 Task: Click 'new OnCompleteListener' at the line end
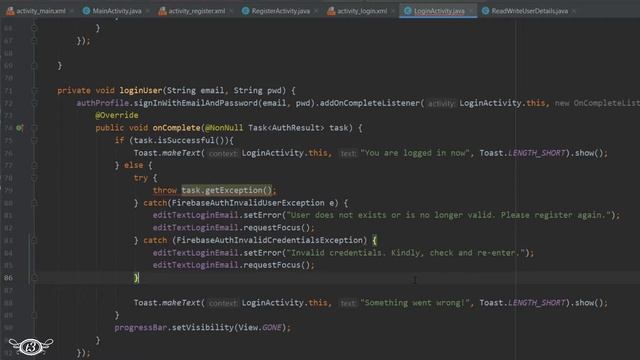(597, 103)
